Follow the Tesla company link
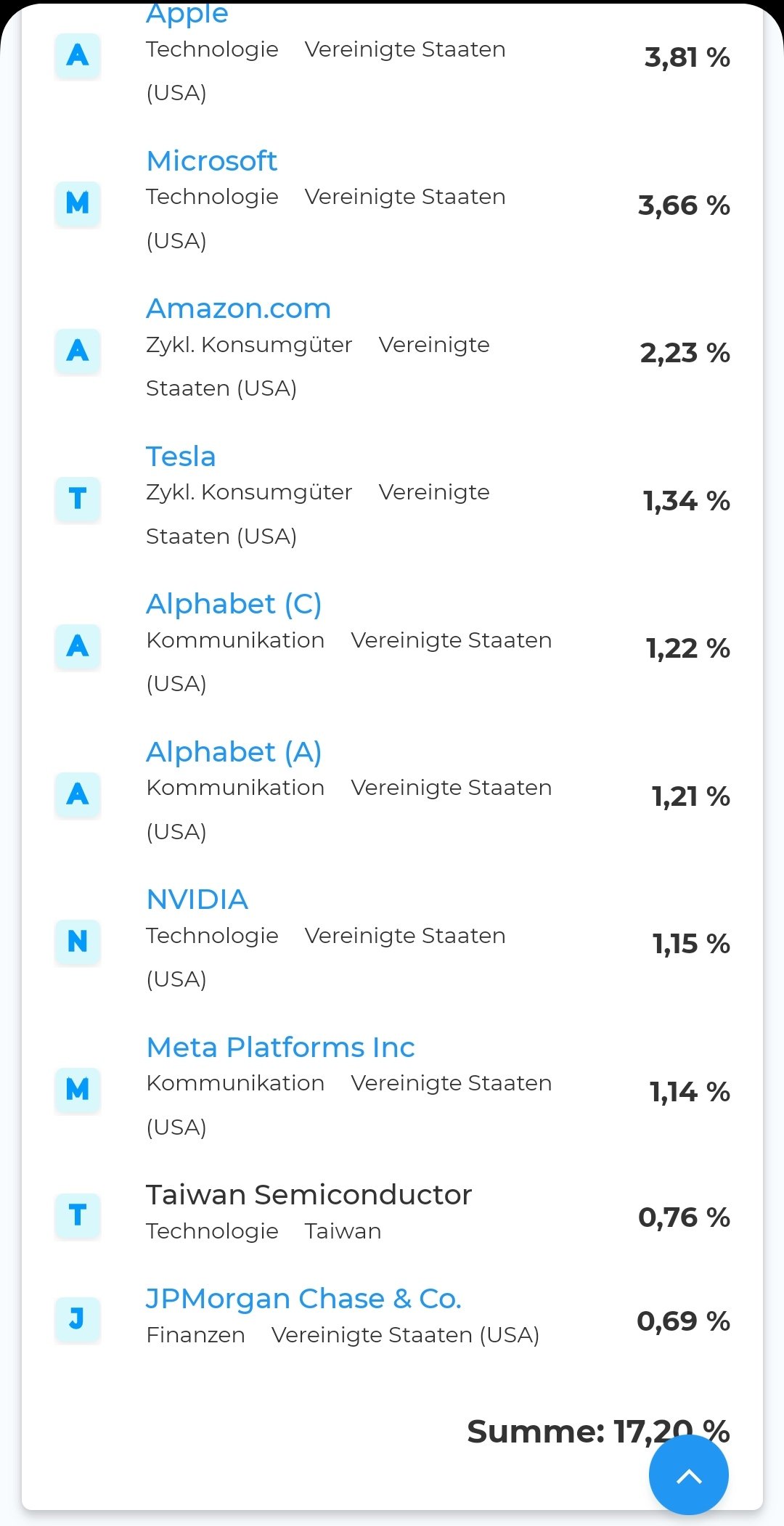 [181, 457]
